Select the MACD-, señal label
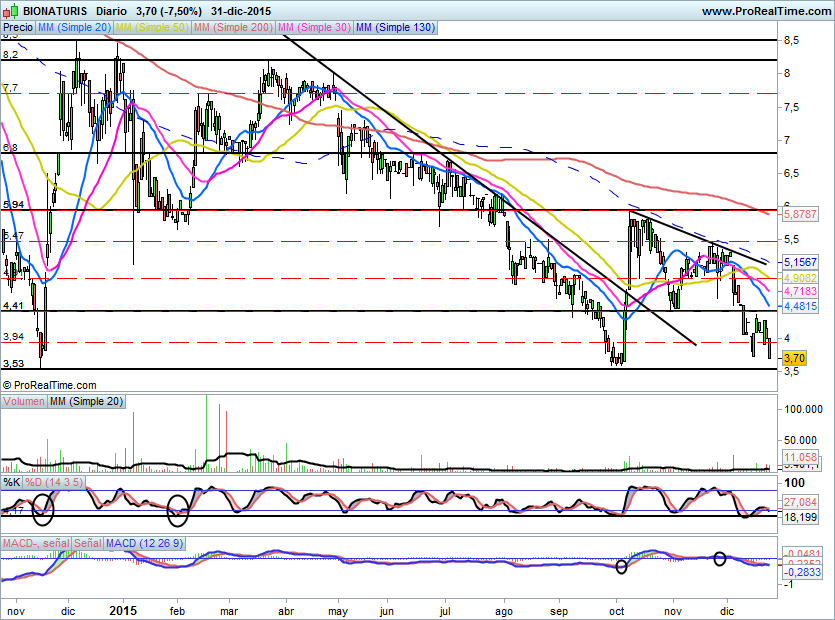835x620 pixels. (x=36, y=543)
